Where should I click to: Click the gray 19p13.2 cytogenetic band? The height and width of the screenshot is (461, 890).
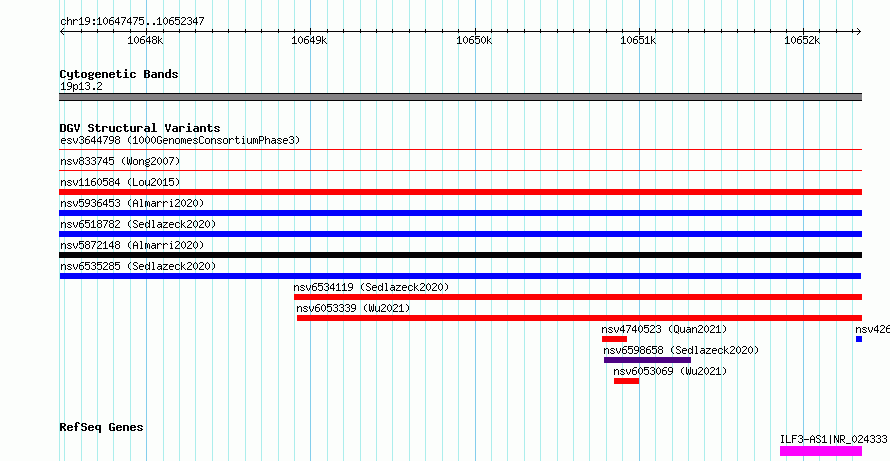click(461, 97)
